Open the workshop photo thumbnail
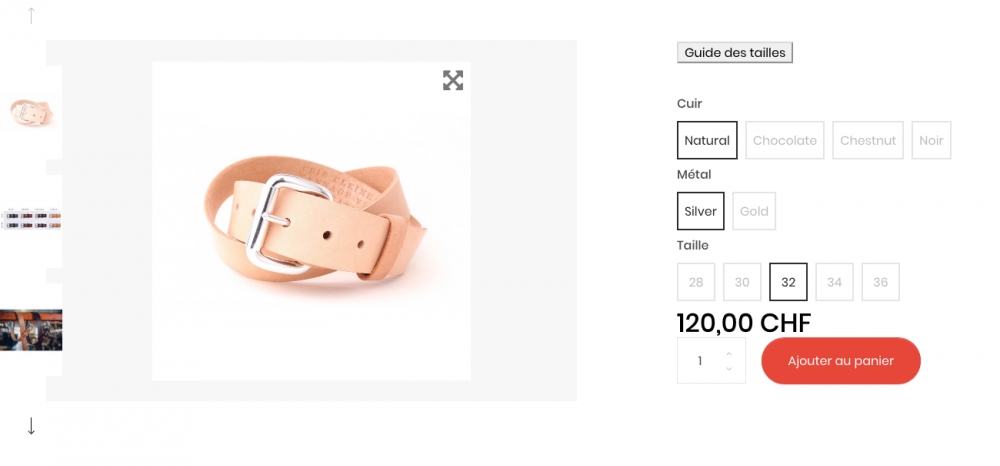Image resolution: width=1000 pixels, height=466 pixels. click(30, 330)
